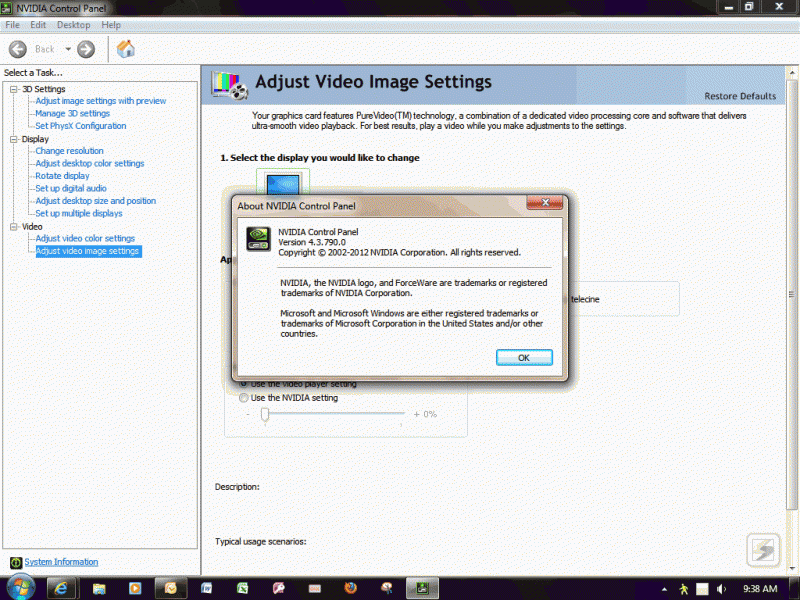Open the Windows Start button
Viewport: 800px width, 600px height.
tap(19, 587)
